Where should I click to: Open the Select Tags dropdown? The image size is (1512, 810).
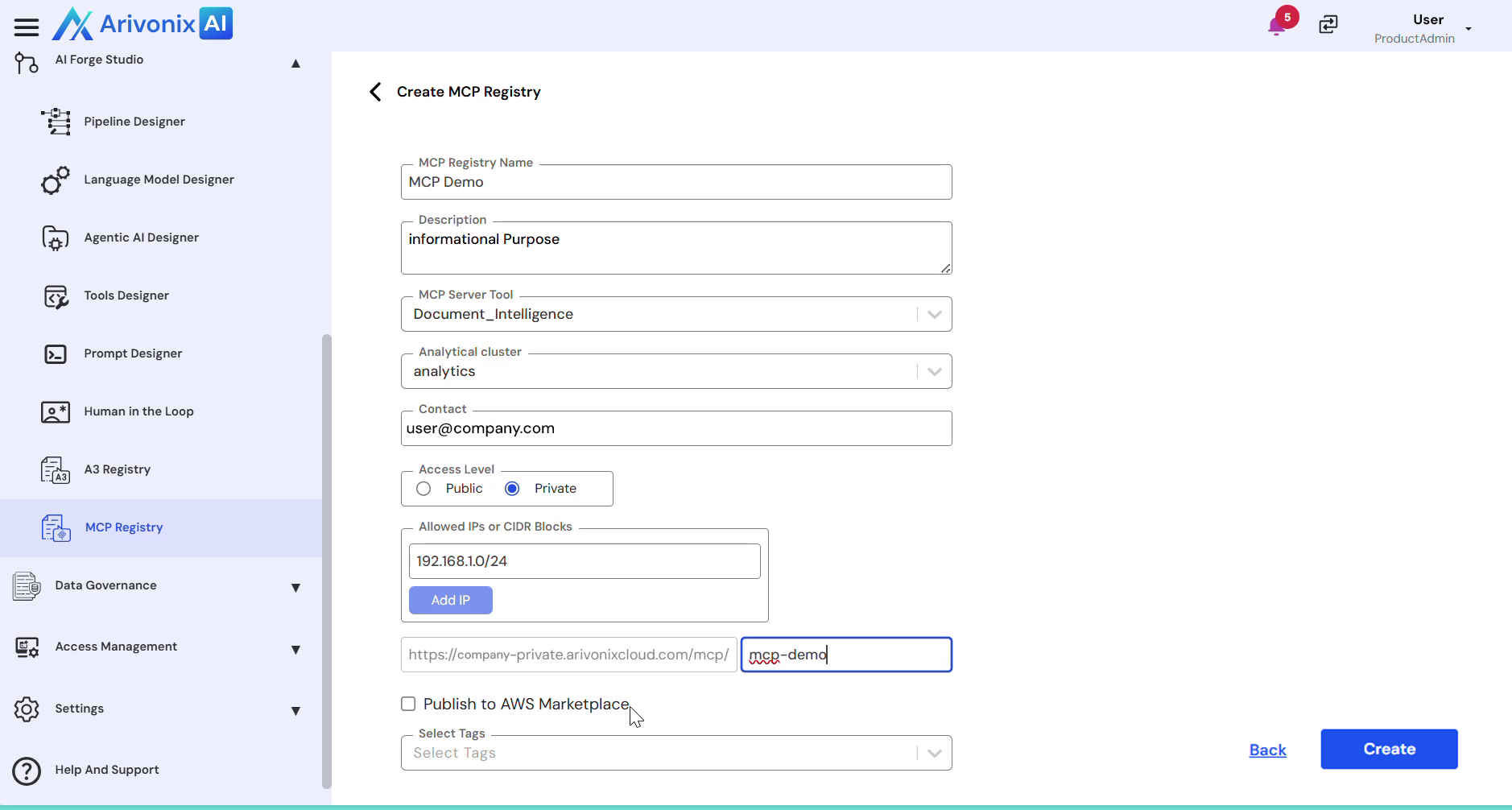pos(934,753)
